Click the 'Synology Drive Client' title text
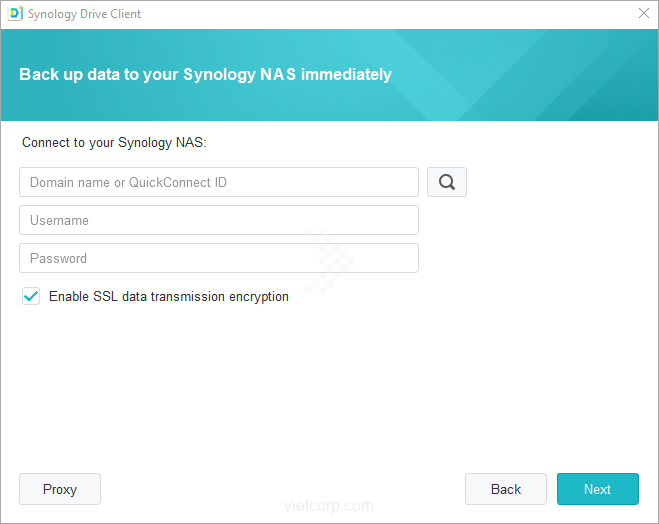Image resolution: width=659 pixels, height=524 pixels. 84,14
